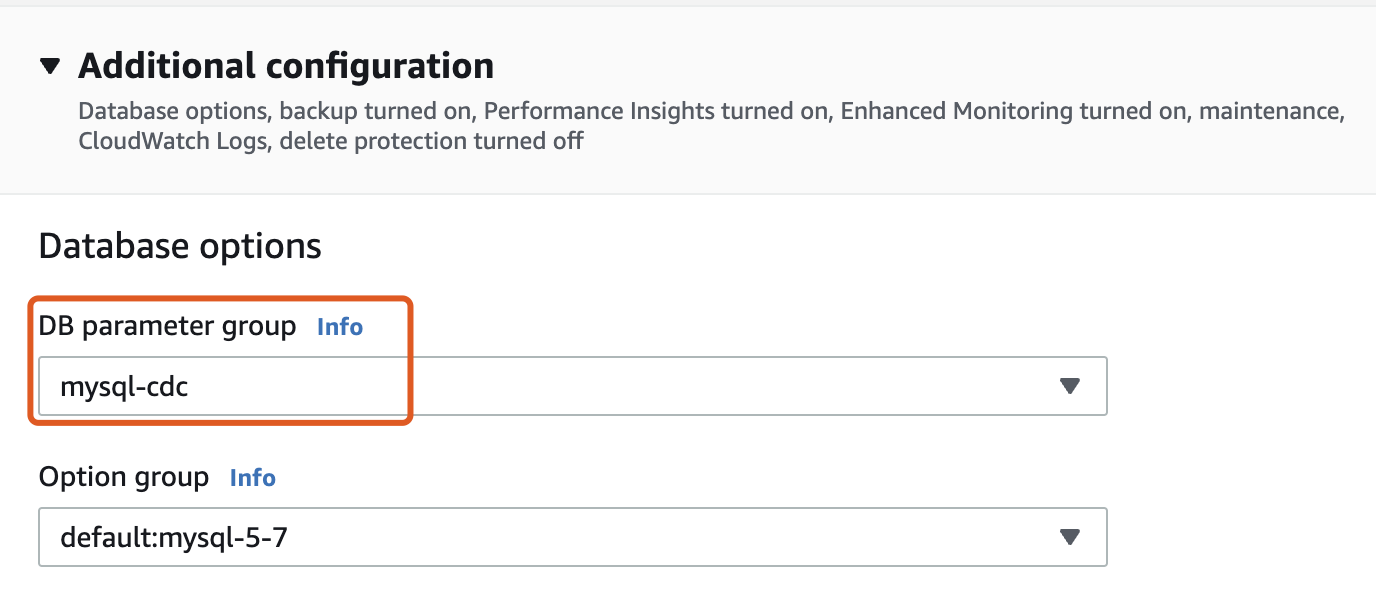Screen dimensions: 1376x596
Task: Click the "CloudWatch Logs, delete protection" text line
Action: click(x=331, y=141)
